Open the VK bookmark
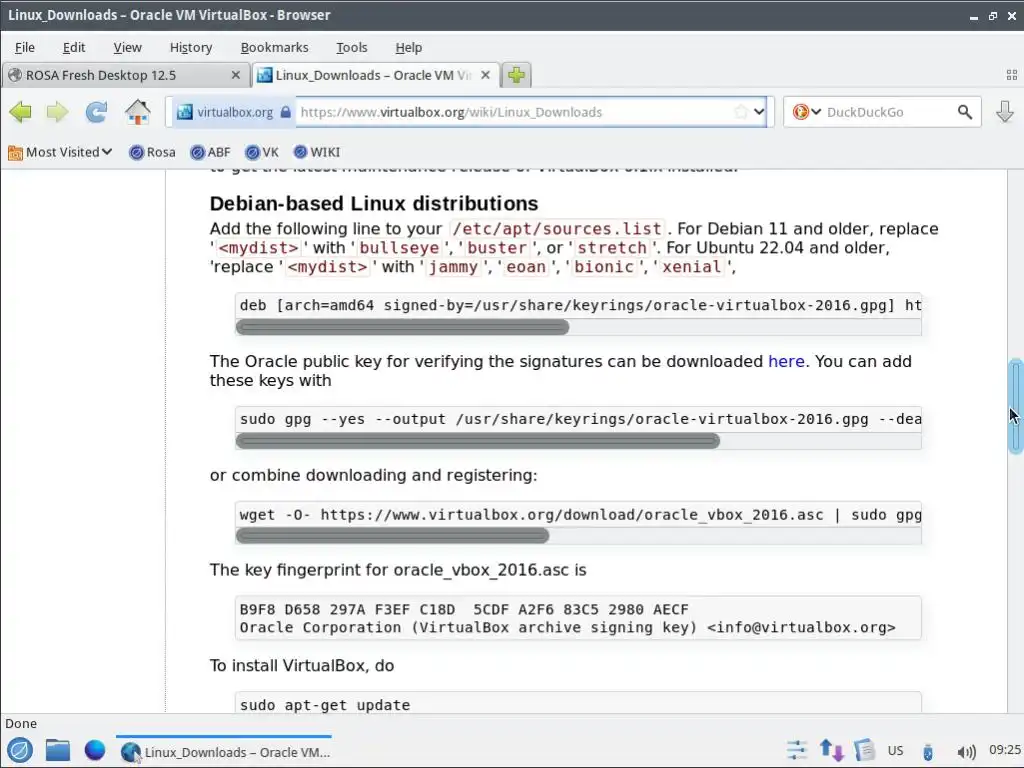 pyautogui.click(x=262, y=152)
